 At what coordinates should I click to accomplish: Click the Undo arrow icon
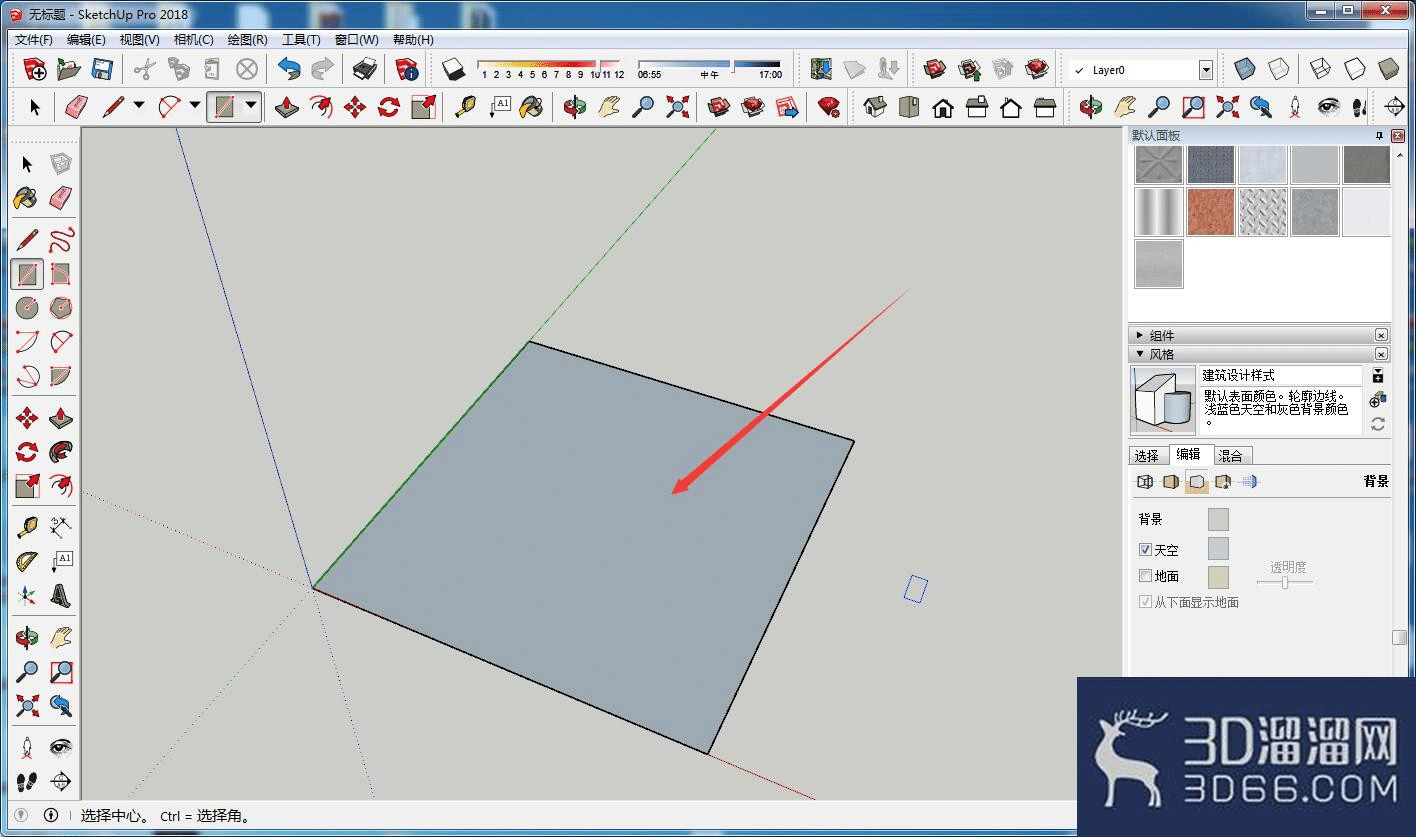pyautogui.click(x=289, y=69)
